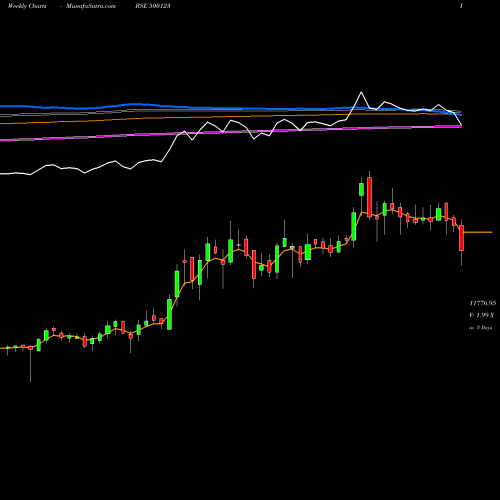The image size is (500, 500).
Task: Click the last red candle at chart's right end
Action: click(x=461, y=238)
